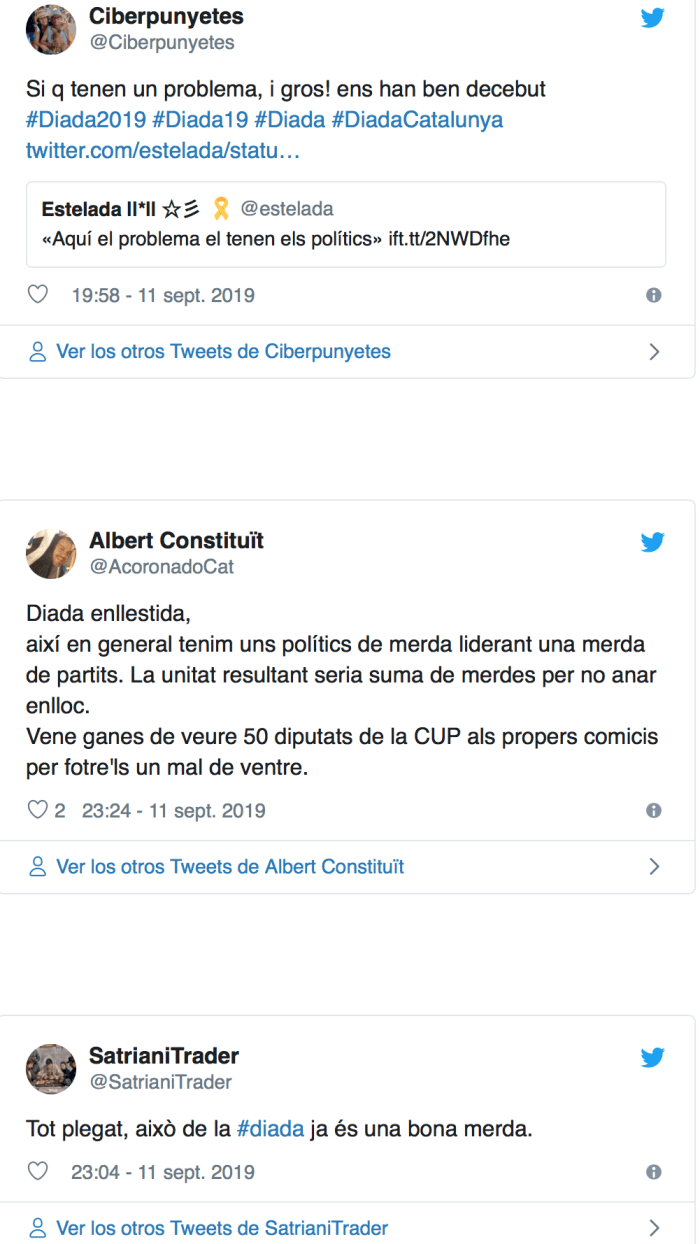Expand other tweets from Albert Constituït via chevron

655,866
